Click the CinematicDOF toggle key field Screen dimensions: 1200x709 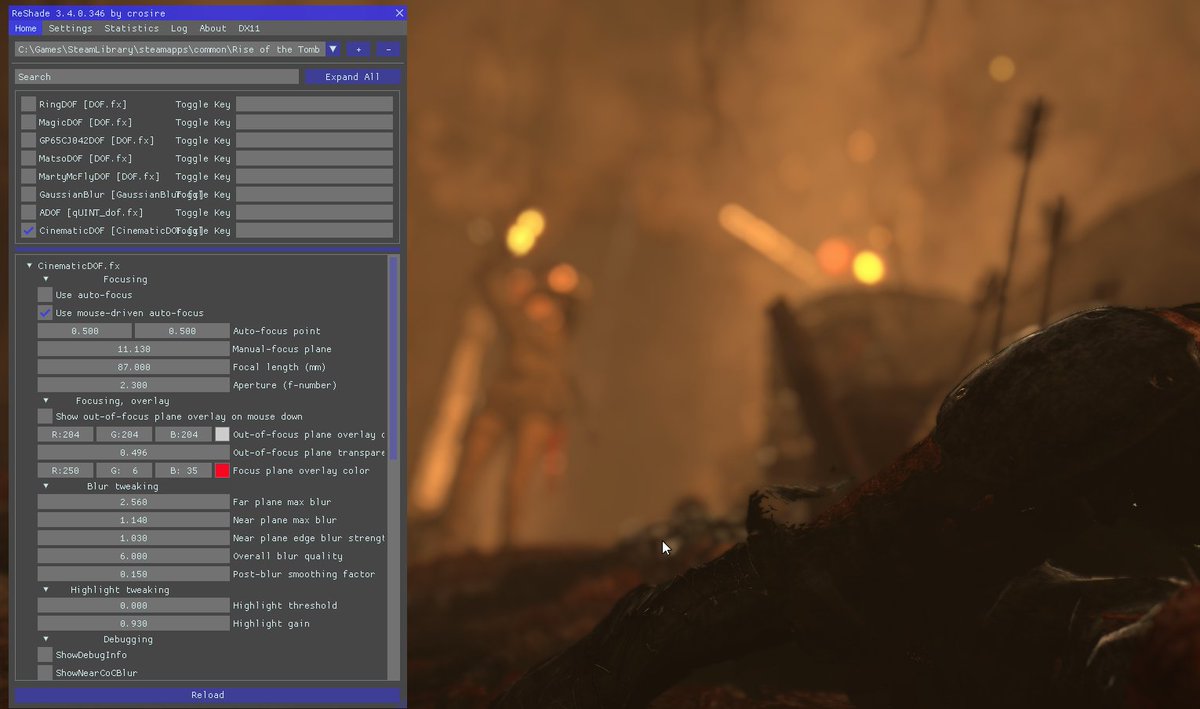314,230
